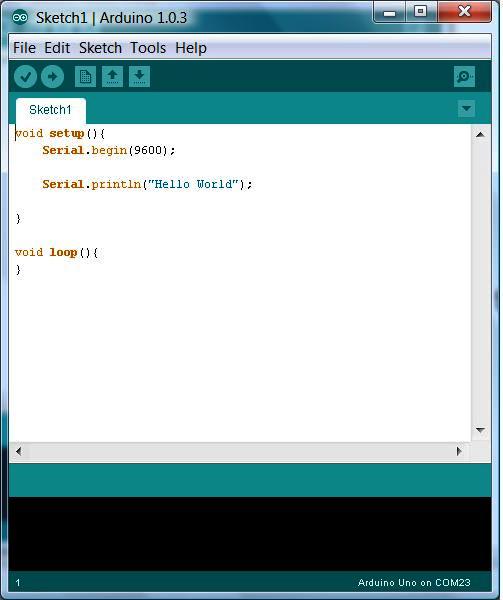
Task: Open the File menu
Action: 24,48
